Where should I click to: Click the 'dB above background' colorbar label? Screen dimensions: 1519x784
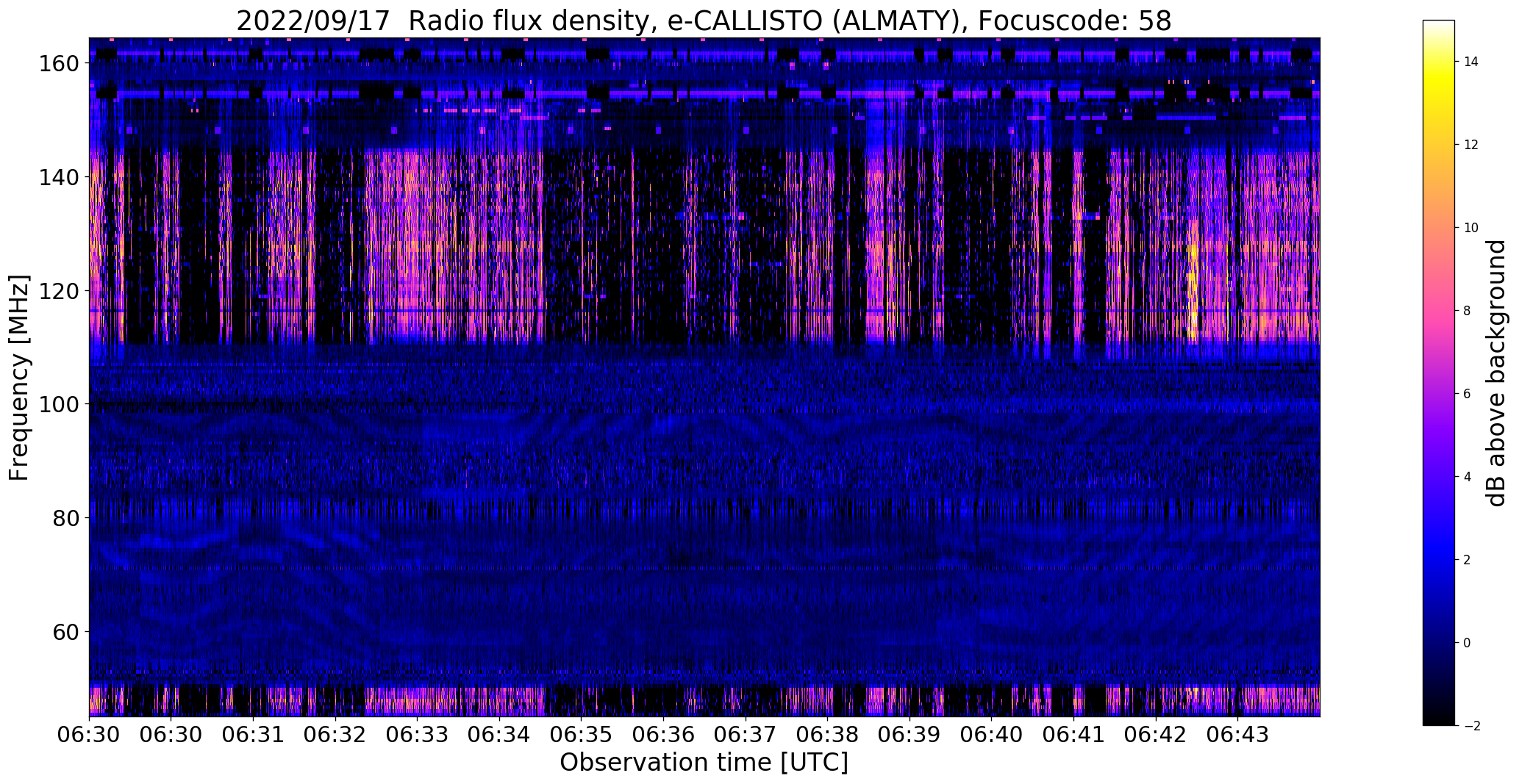pyautogui.click(x=1495, y=373)
